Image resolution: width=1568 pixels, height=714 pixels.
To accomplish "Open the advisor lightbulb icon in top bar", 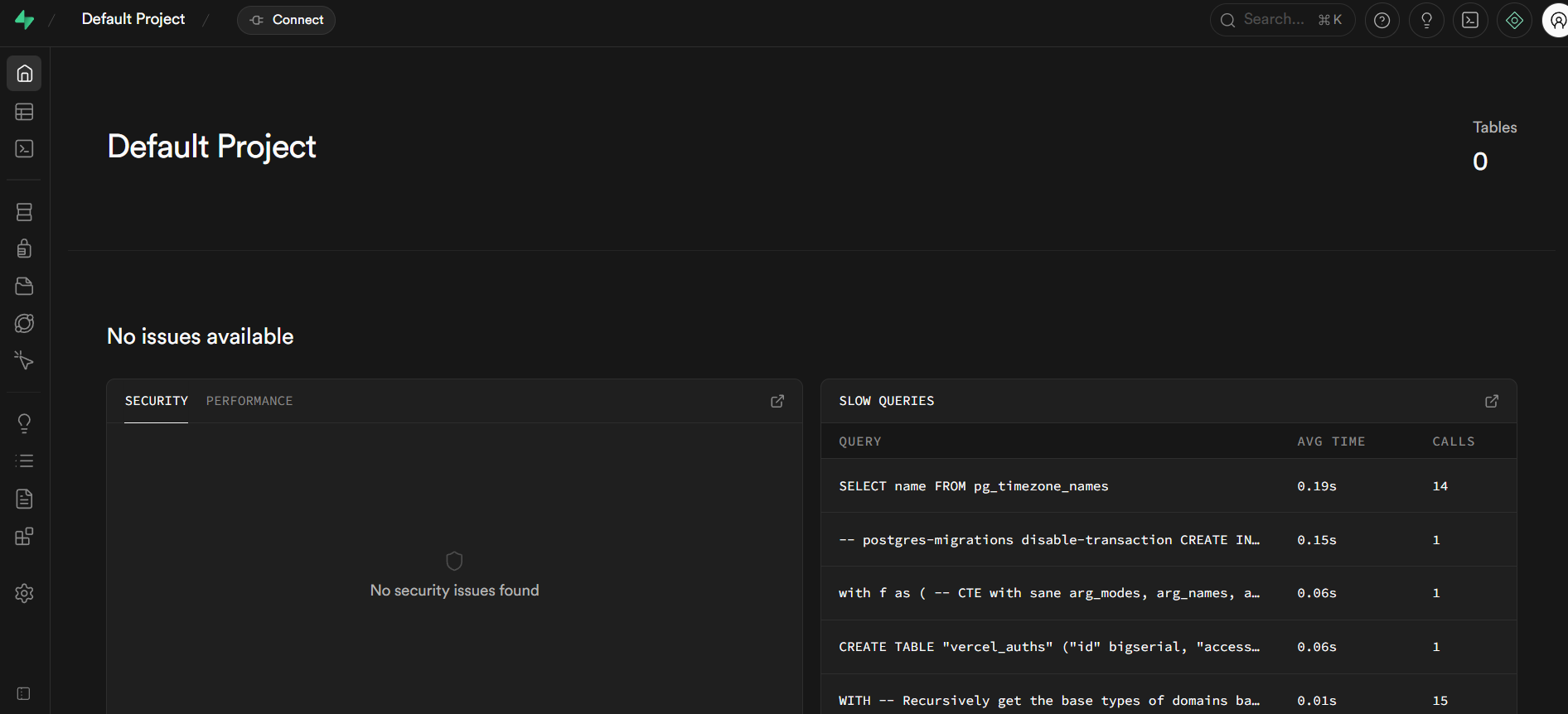I will coord(1426,20).
